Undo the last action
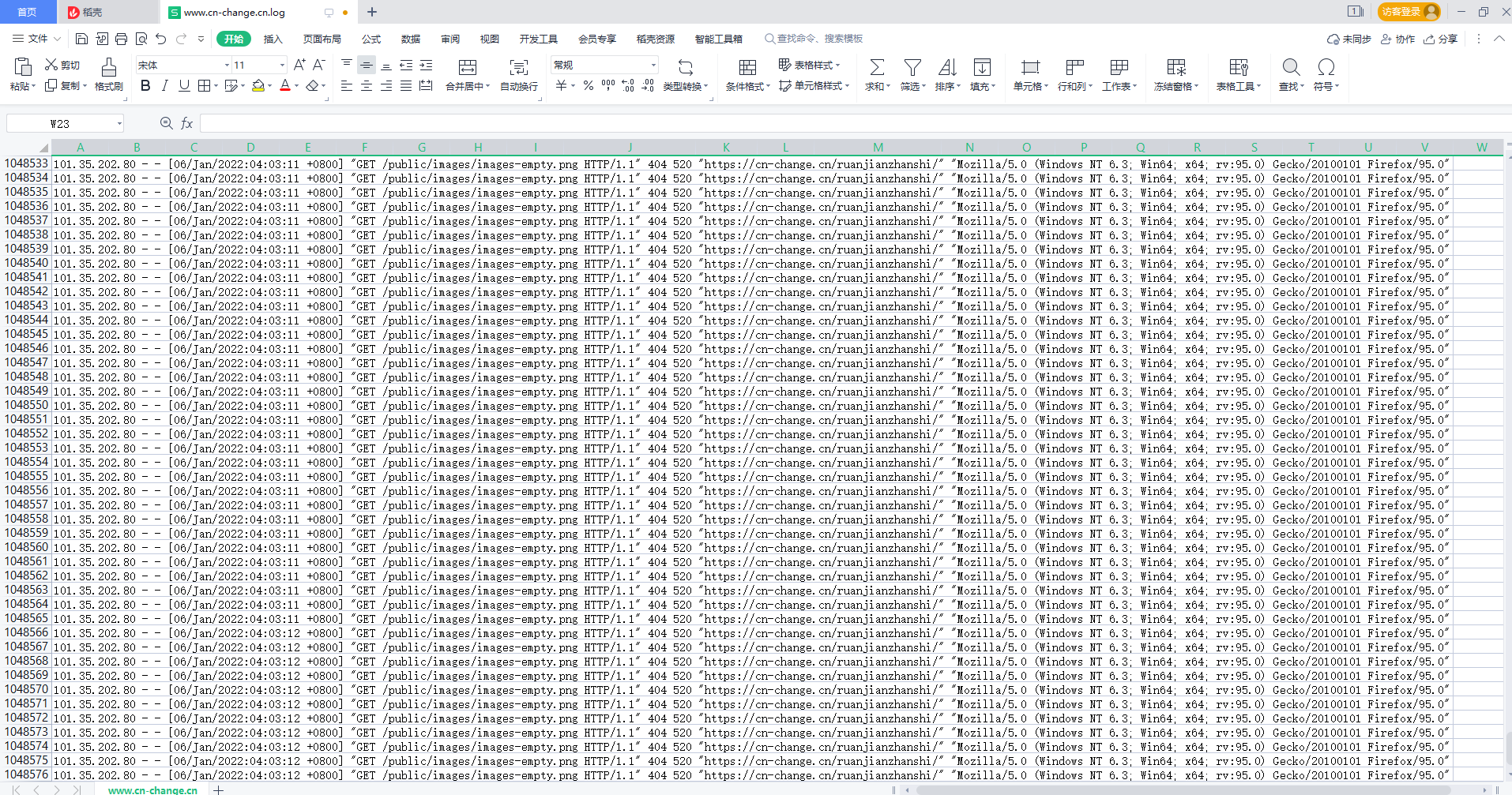Viewport: 1512px width, 795px height. click(x=161, y=39)
